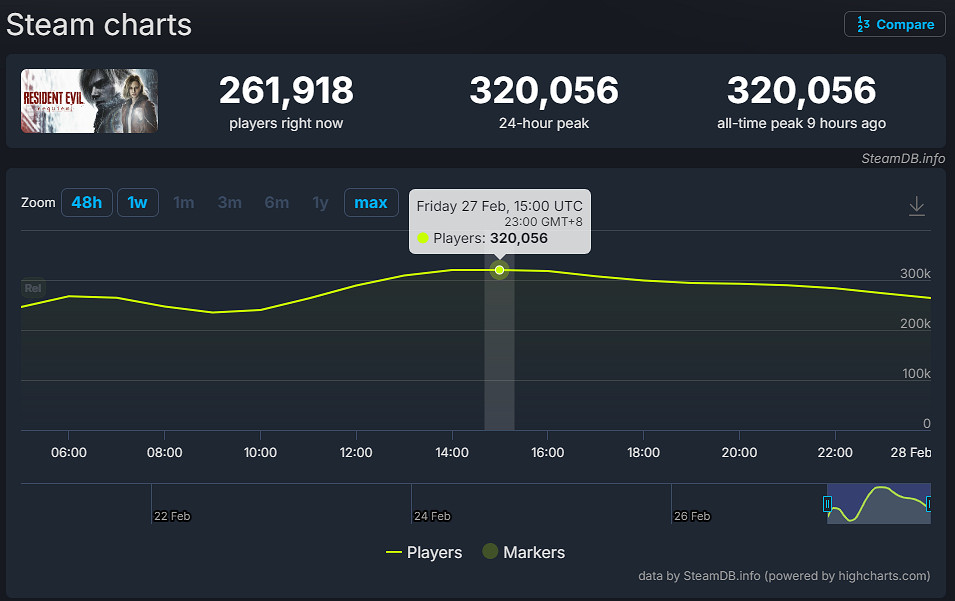Set zoom range to 48h
The image size is (955, 601).
click(x=87, y=203)
